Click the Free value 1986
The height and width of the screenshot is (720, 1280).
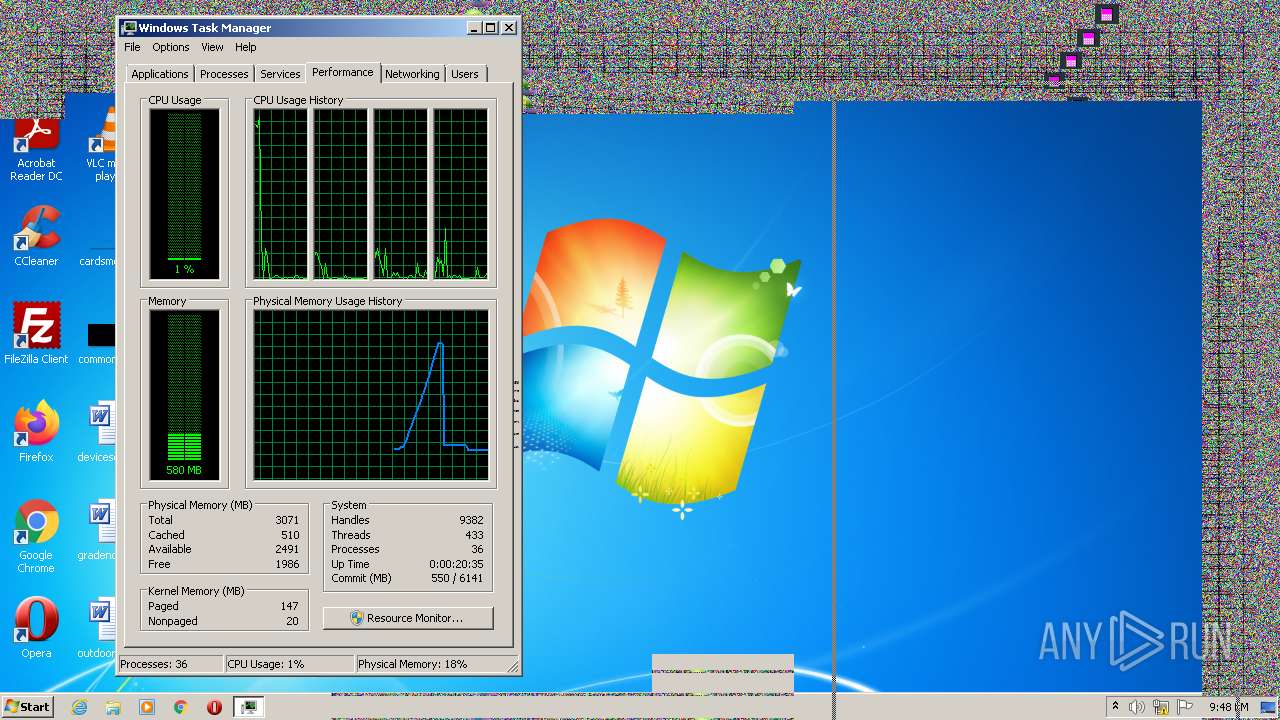[x=287, y=564]
